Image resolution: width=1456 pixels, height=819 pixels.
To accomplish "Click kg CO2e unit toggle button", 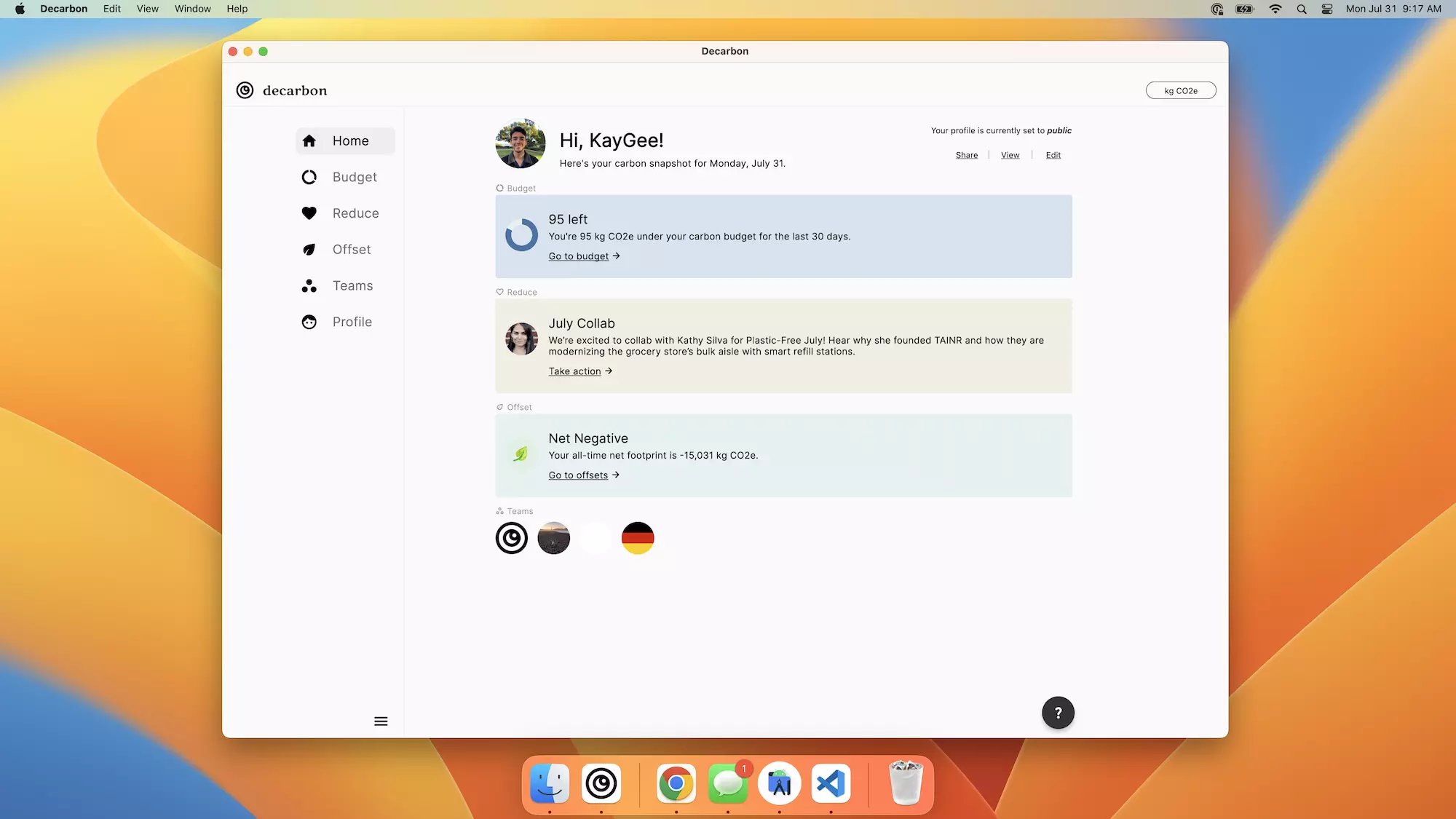I will [1180, 90].
